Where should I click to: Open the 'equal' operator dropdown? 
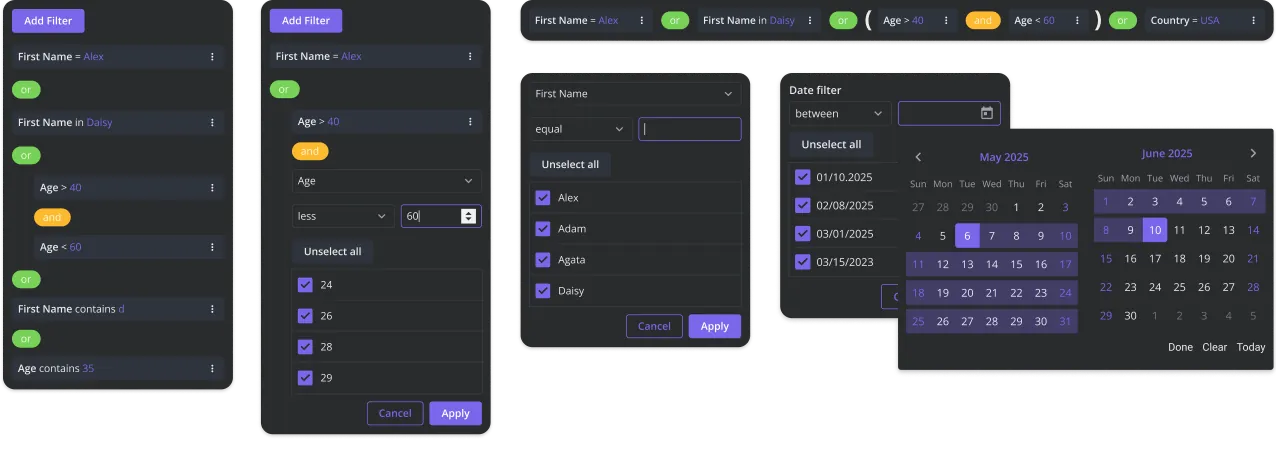pos(580,129)
